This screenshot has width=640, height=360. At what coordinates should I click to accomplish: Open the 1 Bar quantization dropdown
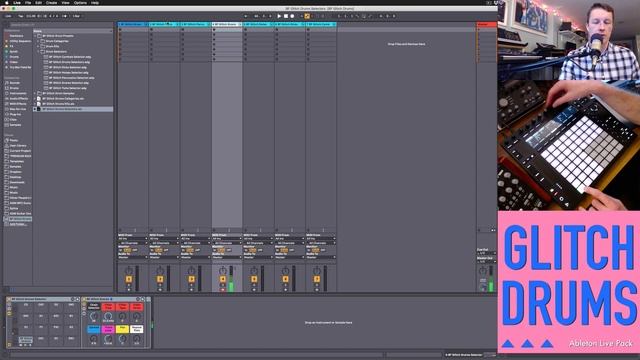77,16
